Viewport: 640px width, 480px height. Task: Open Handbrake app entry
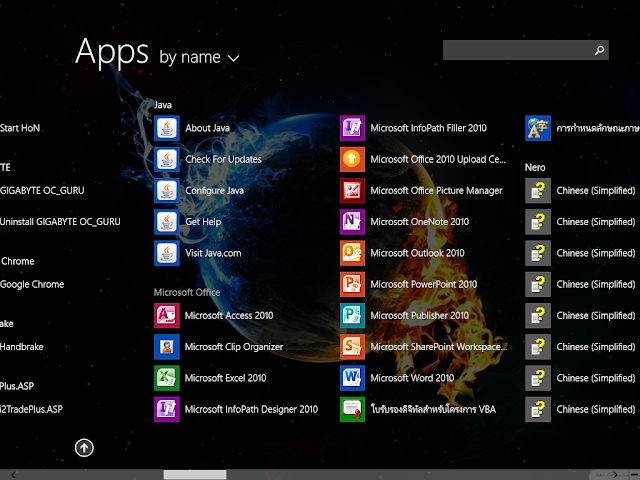tap(22, 347)
